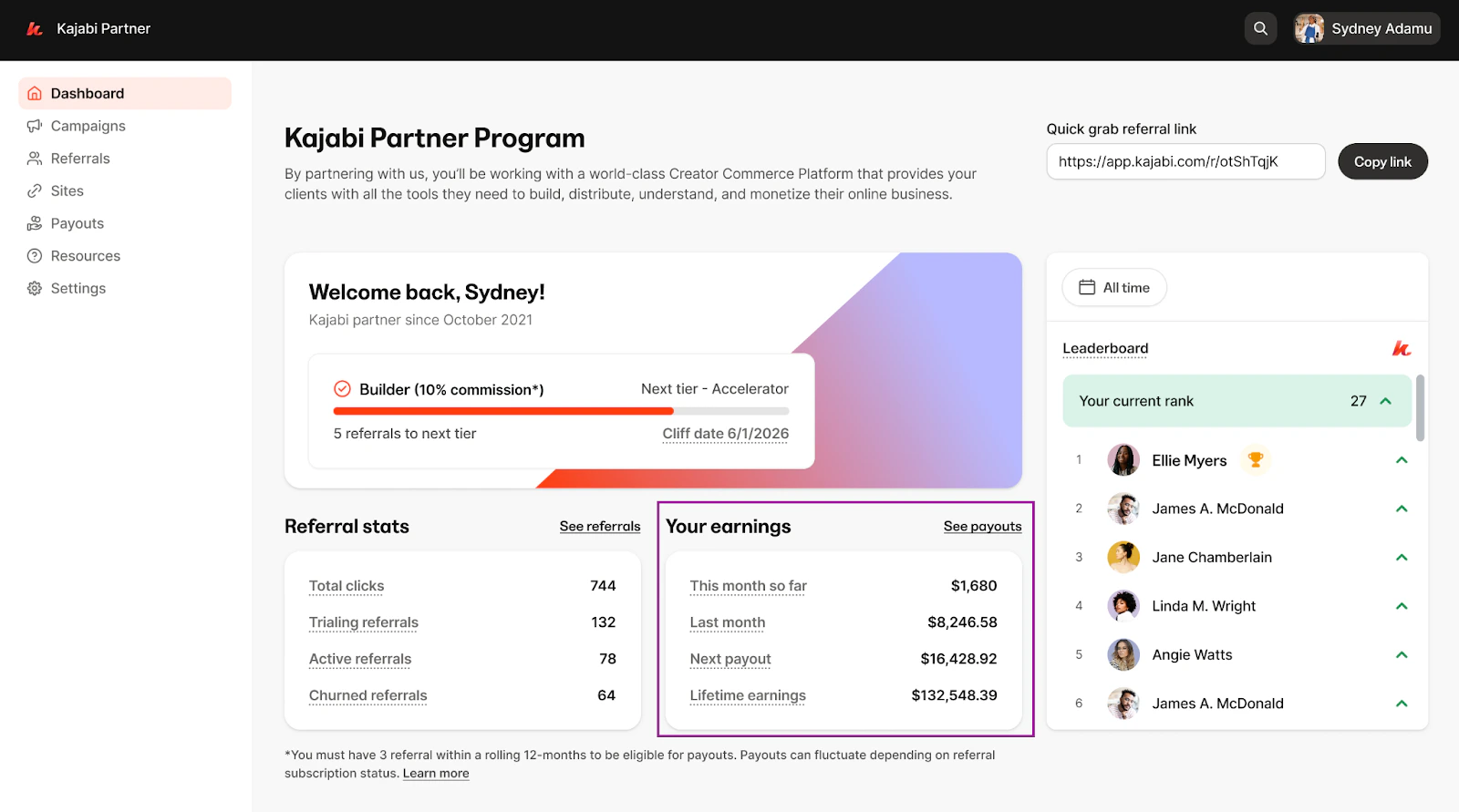
Task: Click the Referrals people icon
Action: click(x=35, y=159)
